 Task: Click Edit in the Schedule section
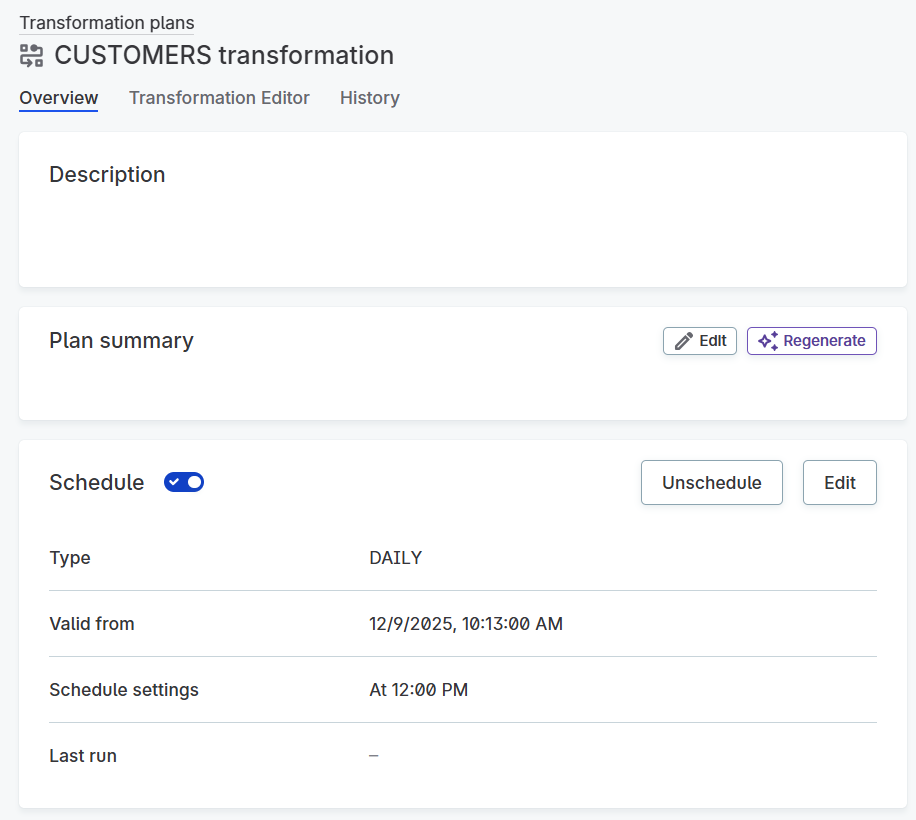(839, 482)
